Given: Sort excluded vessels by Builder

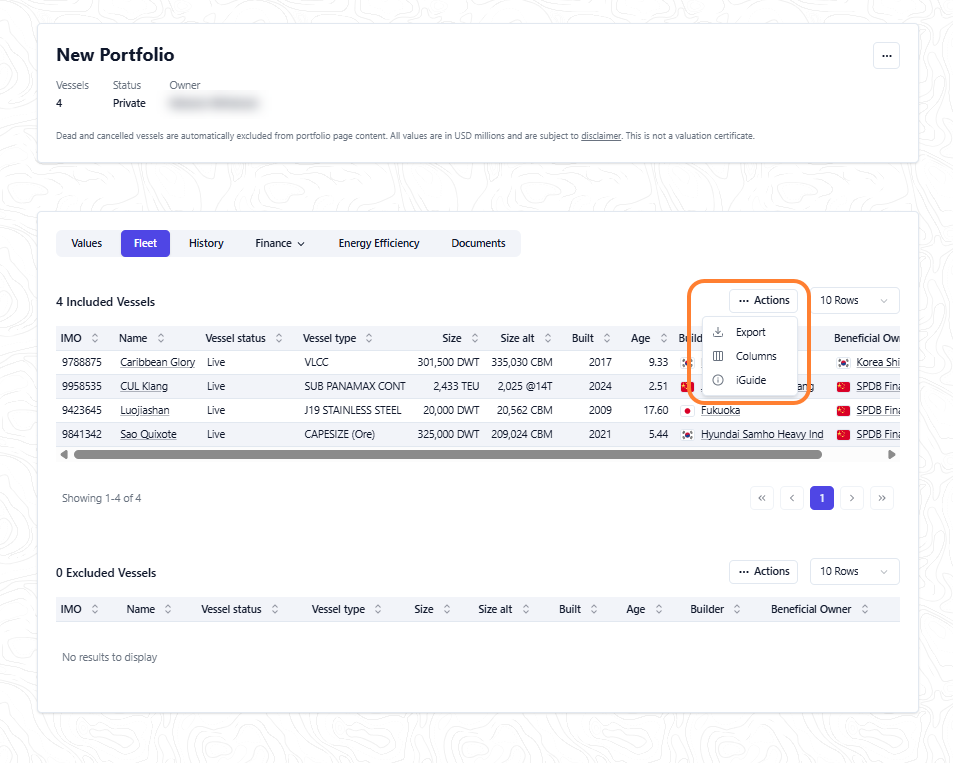Looking at the screenshot, I should click(737, 609).
